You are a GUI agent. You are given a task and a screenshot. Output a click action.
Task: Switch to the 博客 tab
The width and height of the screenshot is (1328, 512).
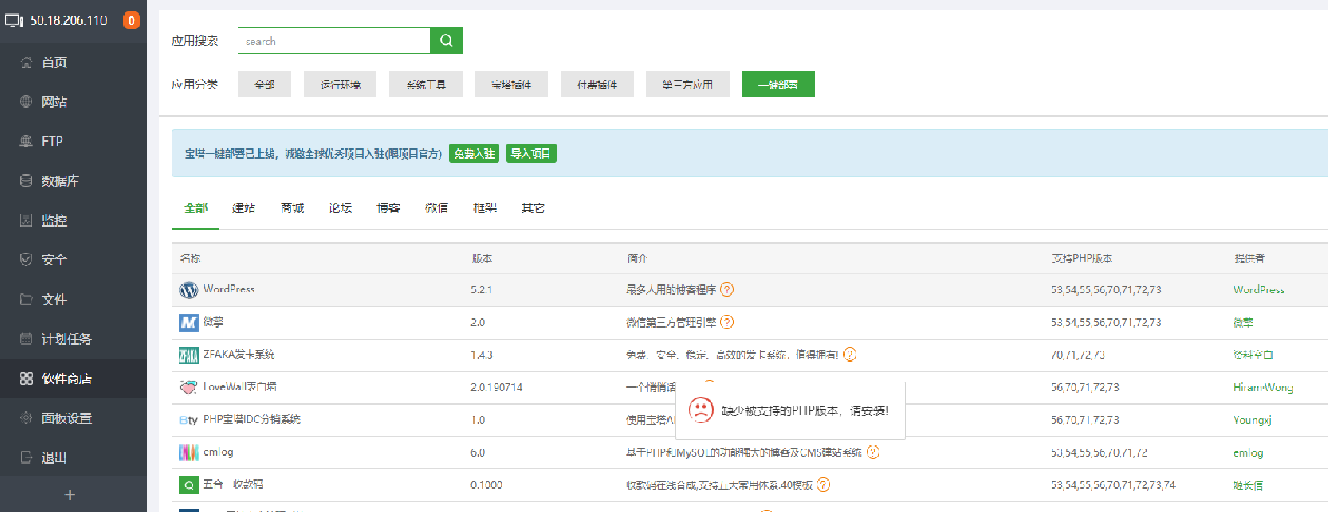[388, 208]
